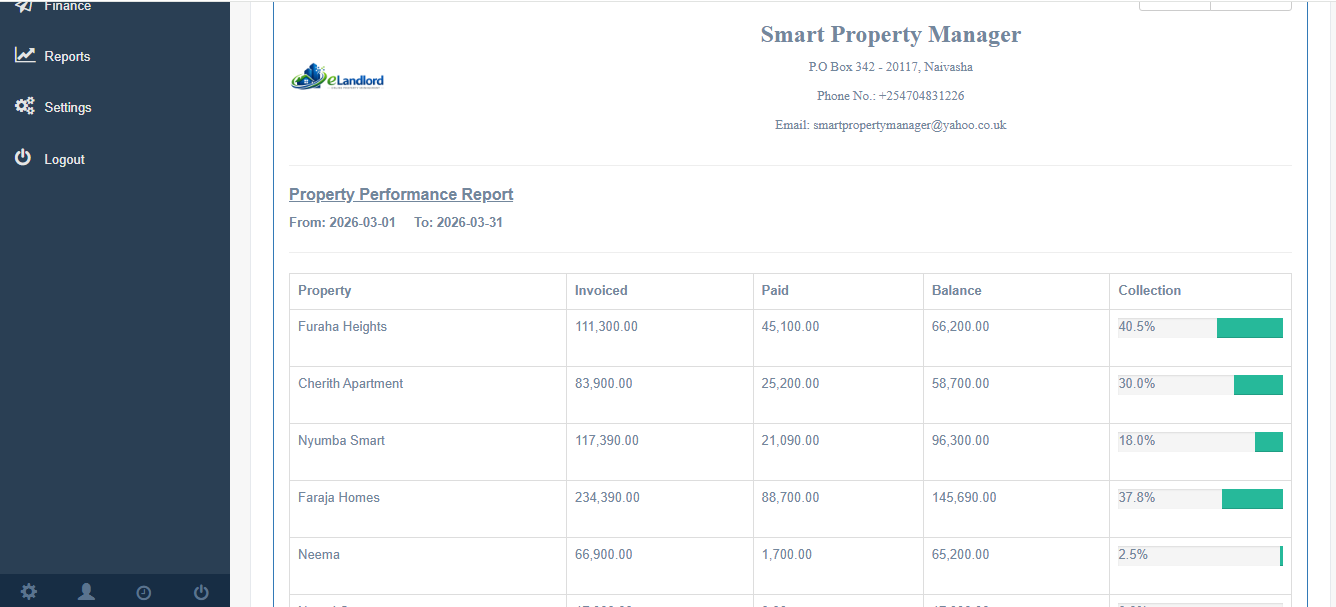The width and height of the screenshot is (1336, 607).
Task: Click the Logout text link
Action: [x=65, y=159]
